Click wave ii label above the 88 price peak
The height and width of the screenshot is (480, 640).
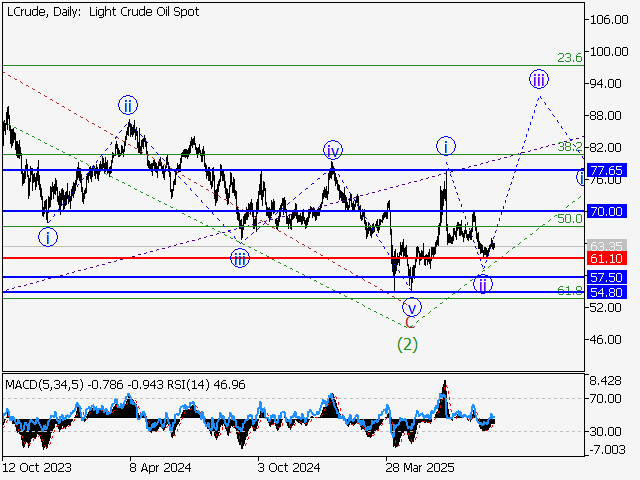point(128,104)
